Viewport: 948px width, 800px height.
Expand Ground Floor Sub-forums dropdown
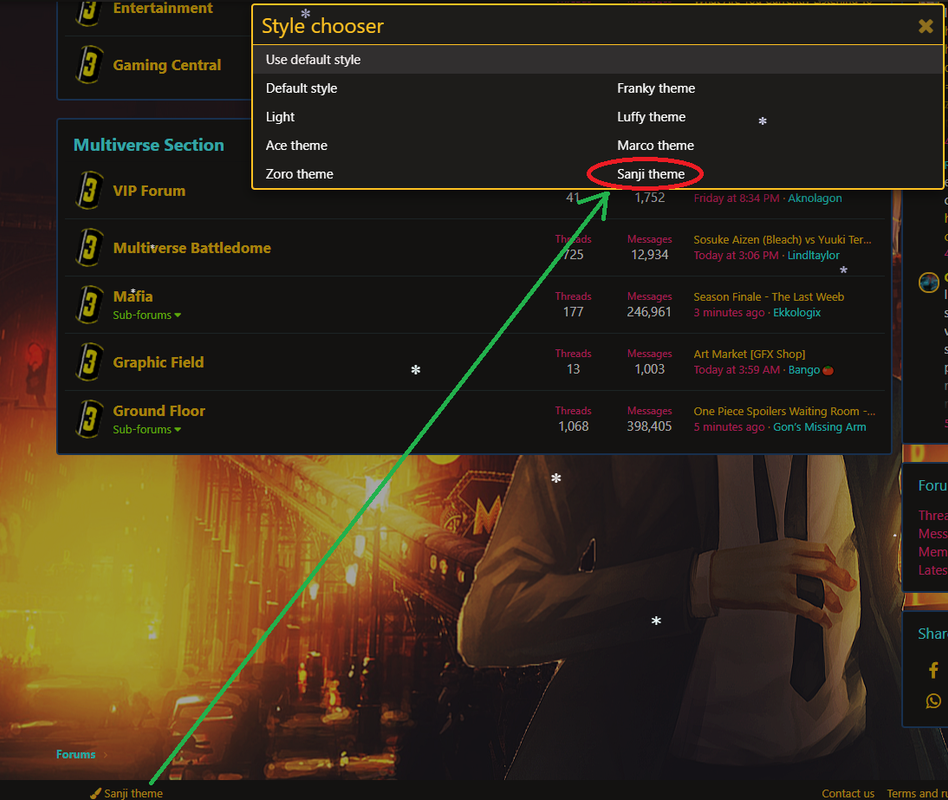click(147, 429)
